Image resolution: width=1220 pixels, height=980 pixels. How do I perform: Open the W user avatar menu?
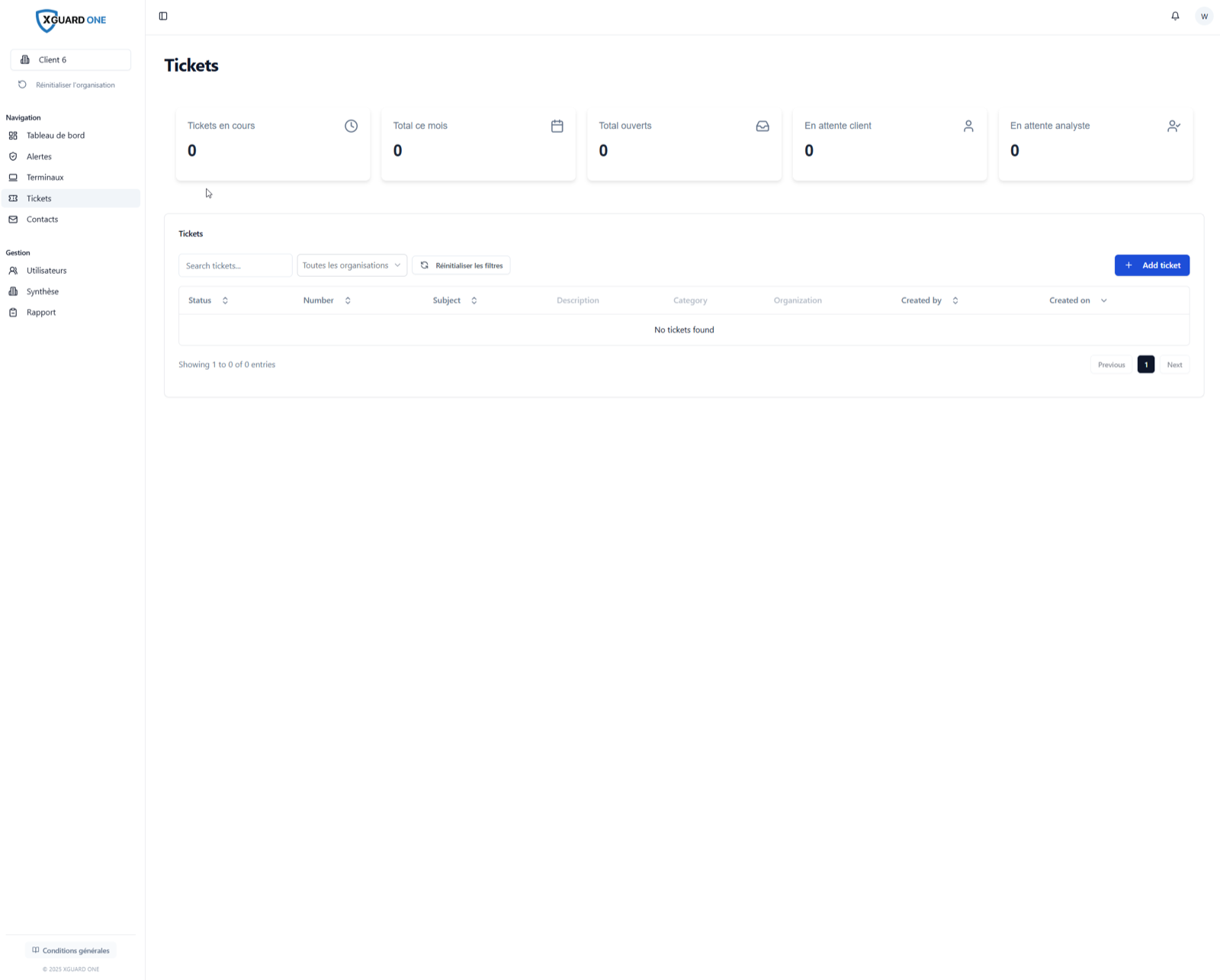pyautogui.click(x=1204, y=16)
